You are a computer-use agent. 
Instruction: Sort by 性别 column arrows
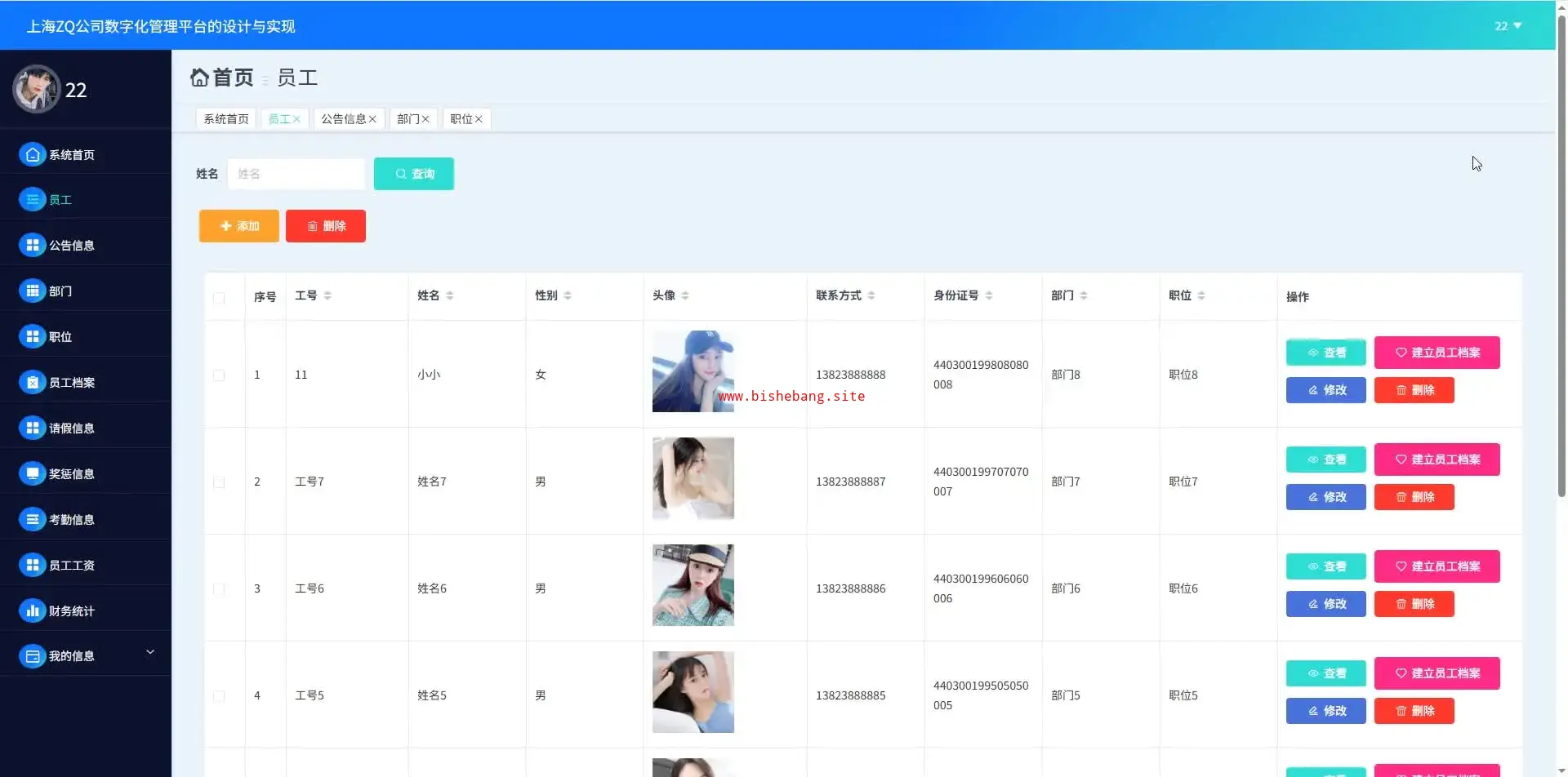tap(568, 295)
